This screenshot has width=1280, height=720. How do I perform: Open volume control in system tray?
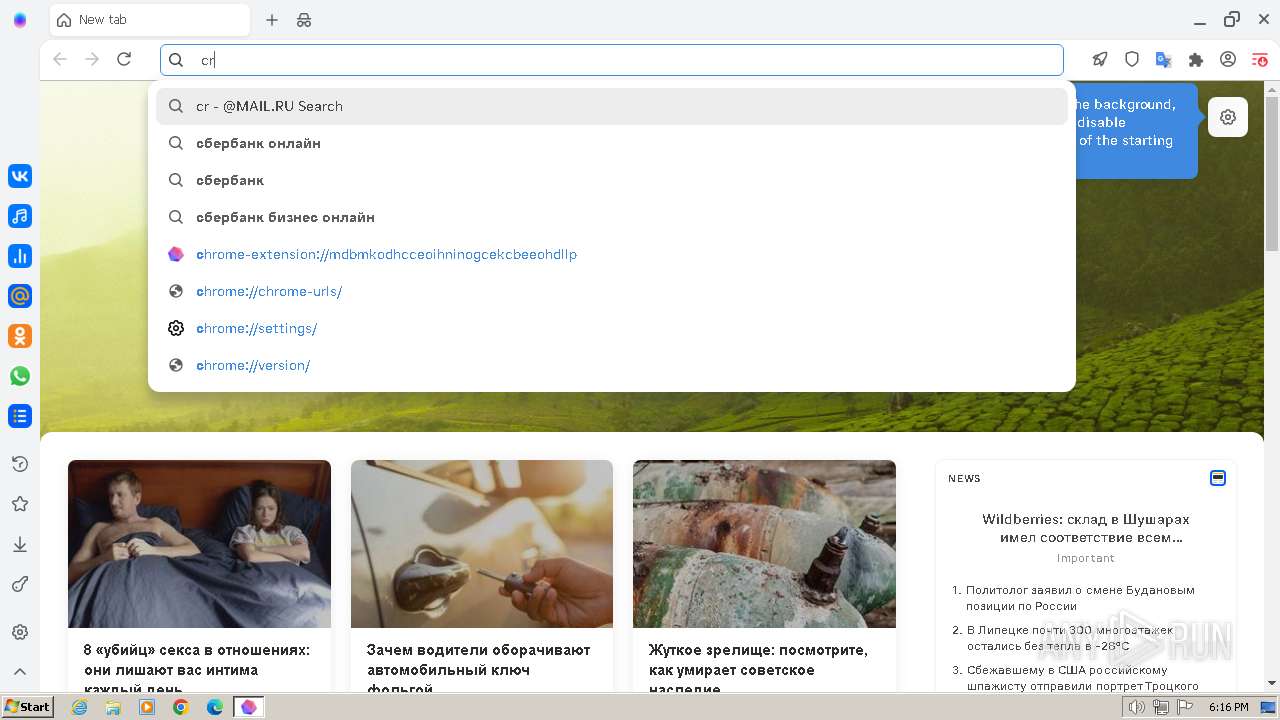coord(1137,707)
